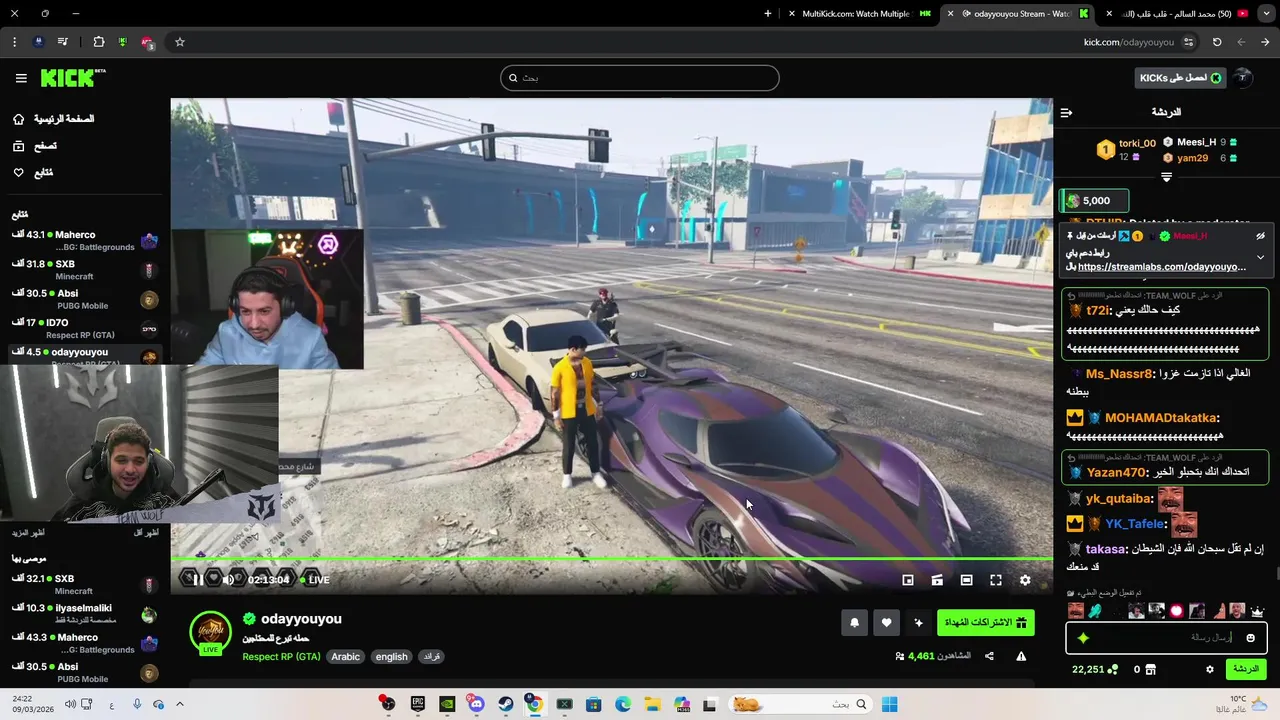This screenshot has height=720, width=1280.
Task: Select the english tag
Action: pyautogui.click(x=391, y=657)
